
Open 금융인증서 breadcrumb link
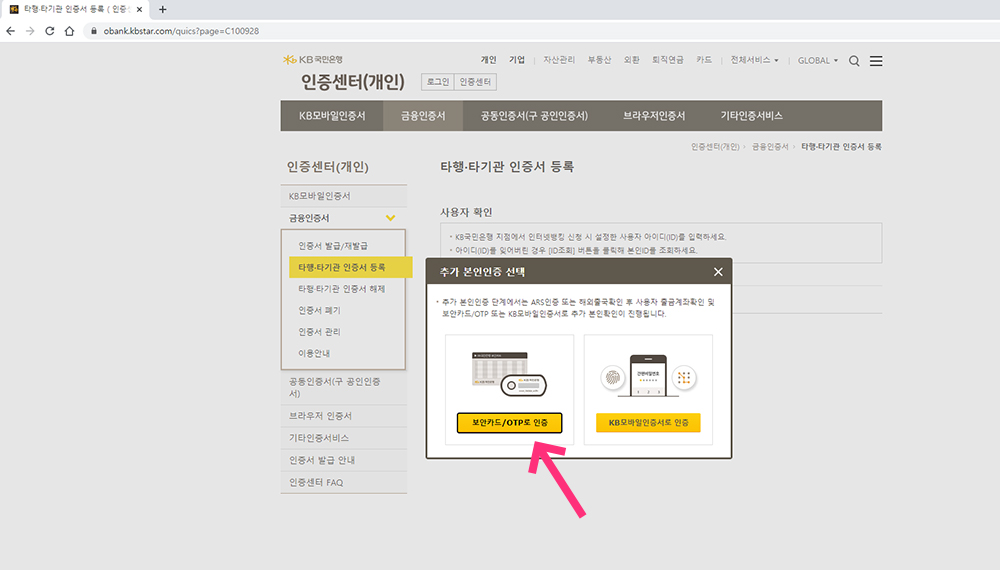pyautogui.click(x=770, y=147)
